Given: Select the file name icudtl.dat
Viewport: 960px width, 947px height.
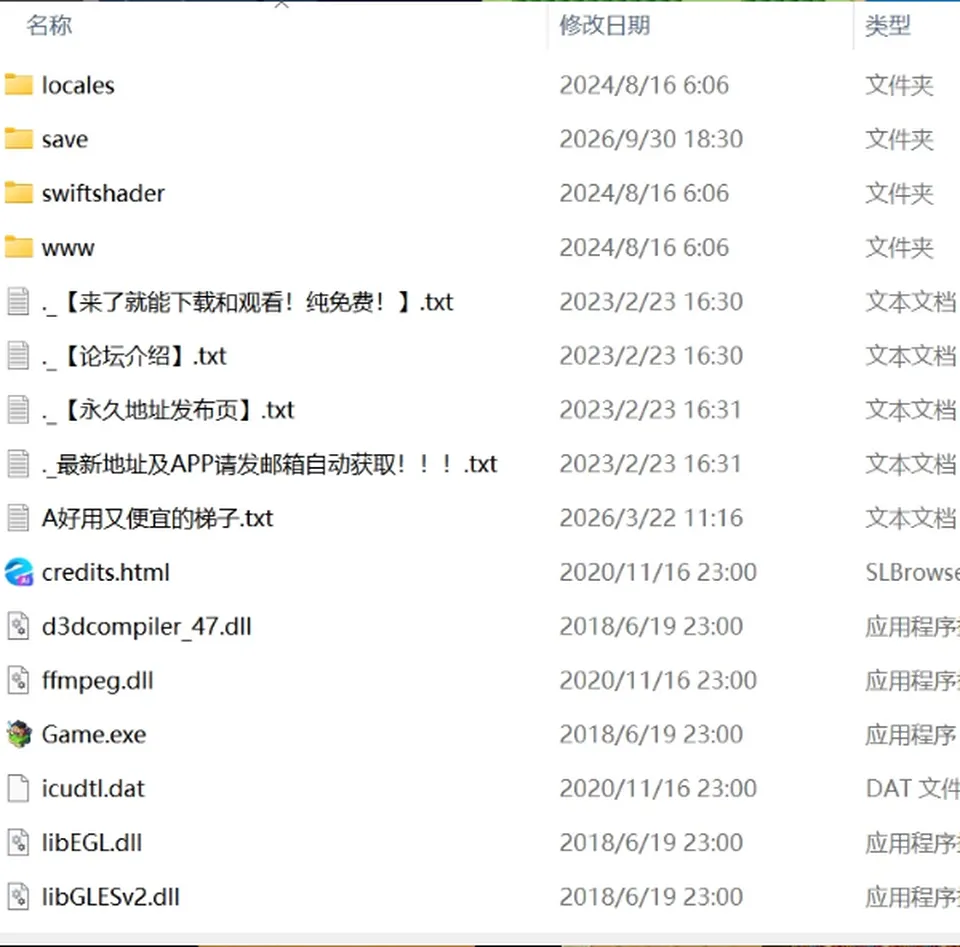Looking at the screenshot, I should click(x=94, y=789).
